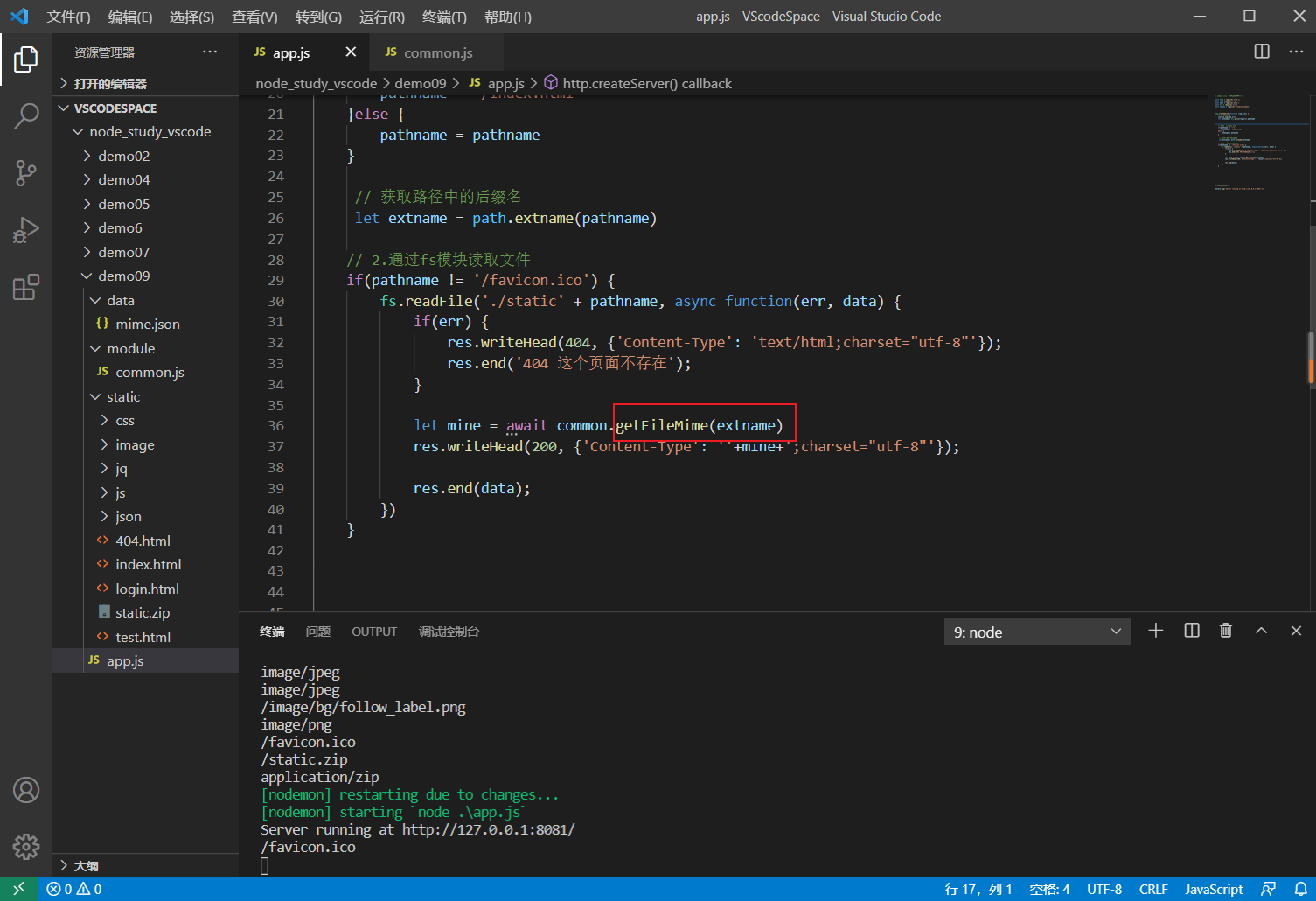The image size is (1316, 901).
Task: Switch to the 问题 panel tab
Action: tap(318, 632)
